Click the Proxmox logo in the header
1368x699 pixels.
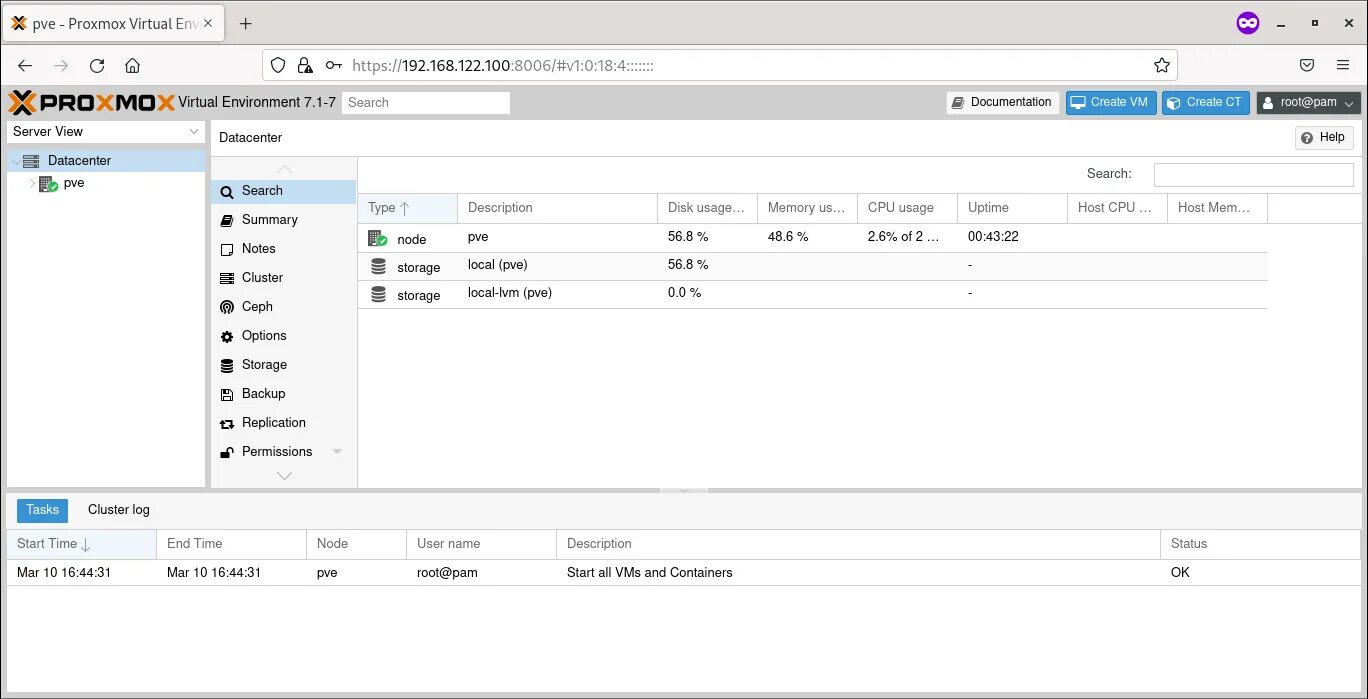91,102
